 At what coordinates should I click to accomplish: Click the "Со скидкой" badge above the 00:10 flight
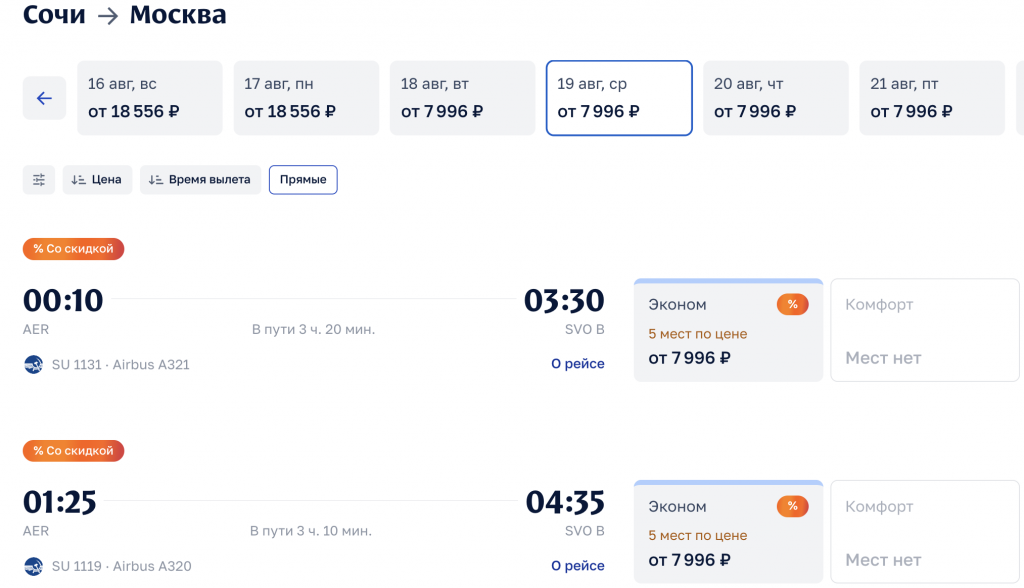pos(73,249)
